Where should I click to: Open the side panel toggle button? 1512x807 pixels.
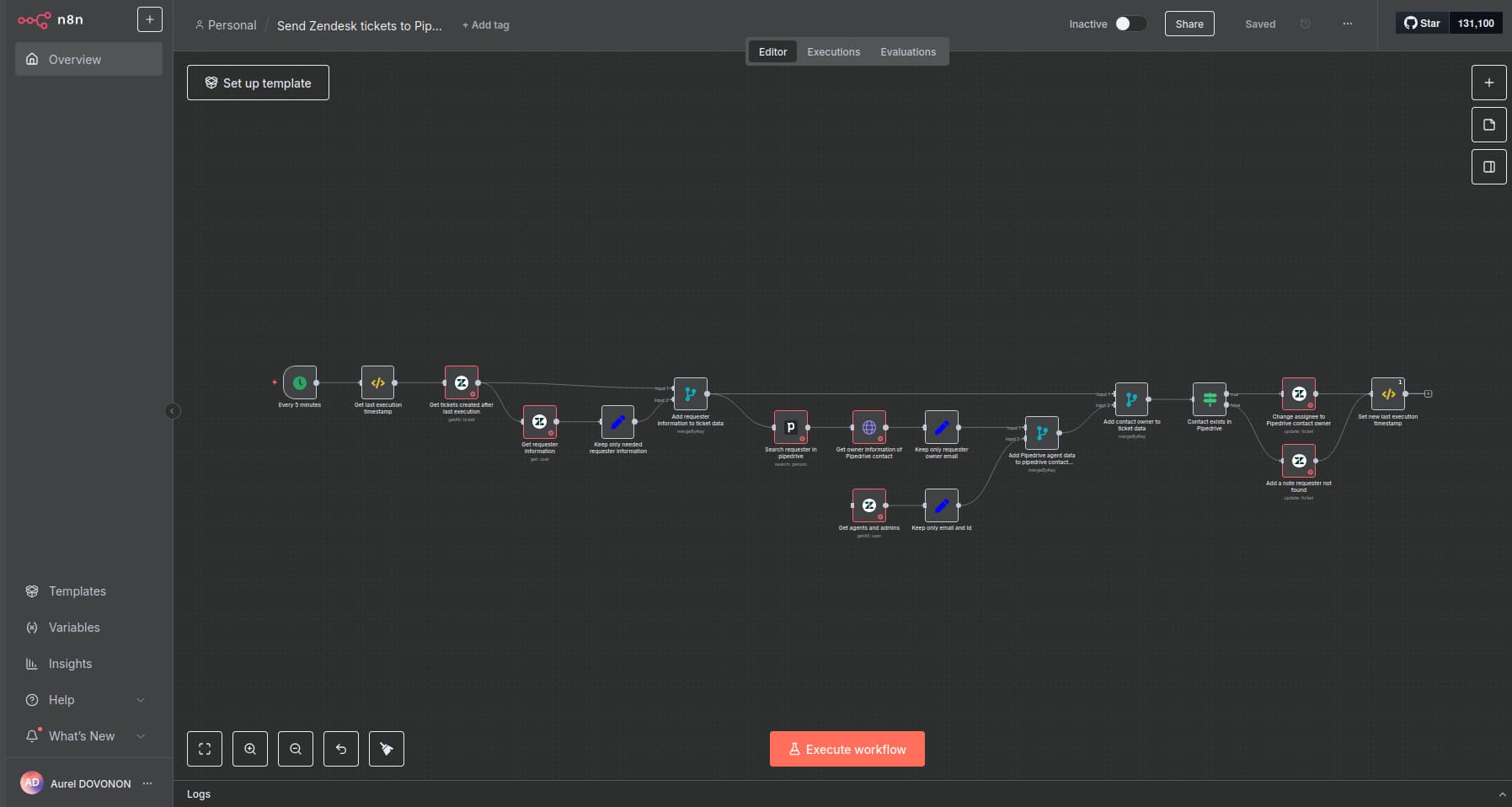[x=1489, y=167]
